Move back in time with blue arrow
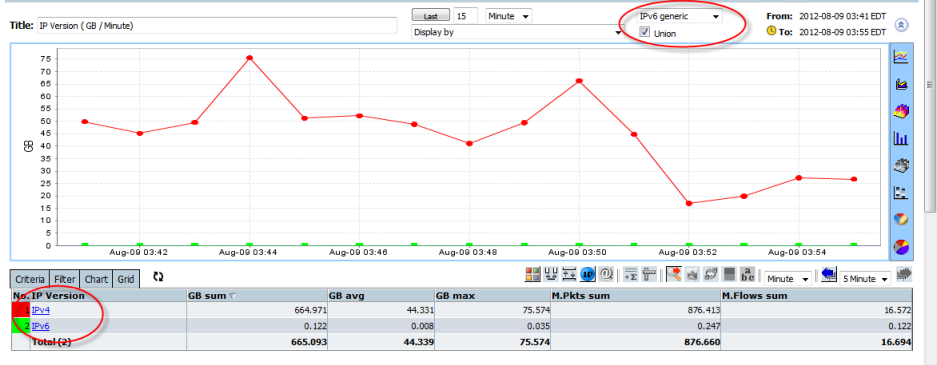The height and width of the screenshot is (365, 937). [x=828, y=274]
